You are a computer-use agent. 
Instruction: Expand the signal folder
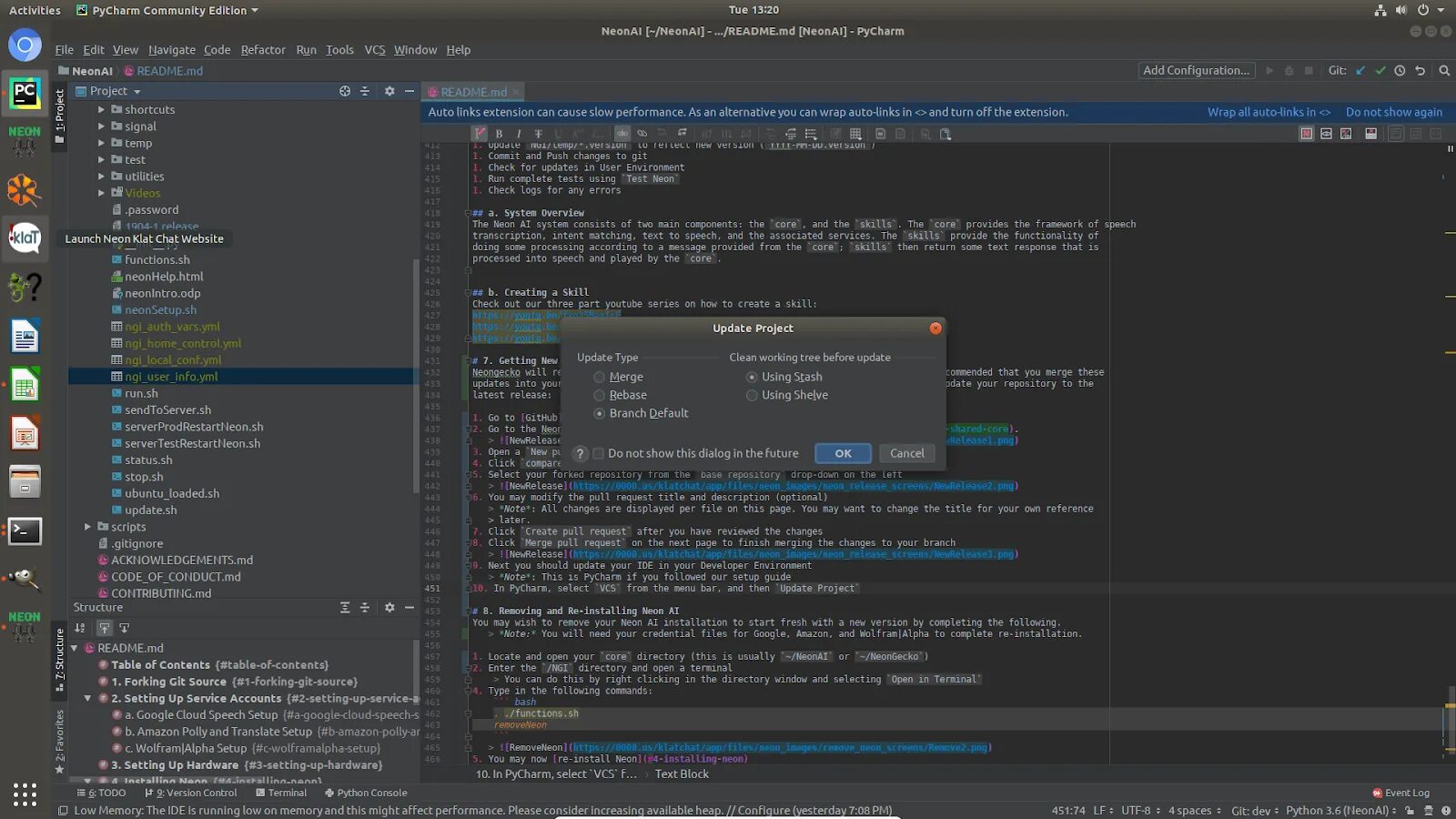[x=102, y=126]
